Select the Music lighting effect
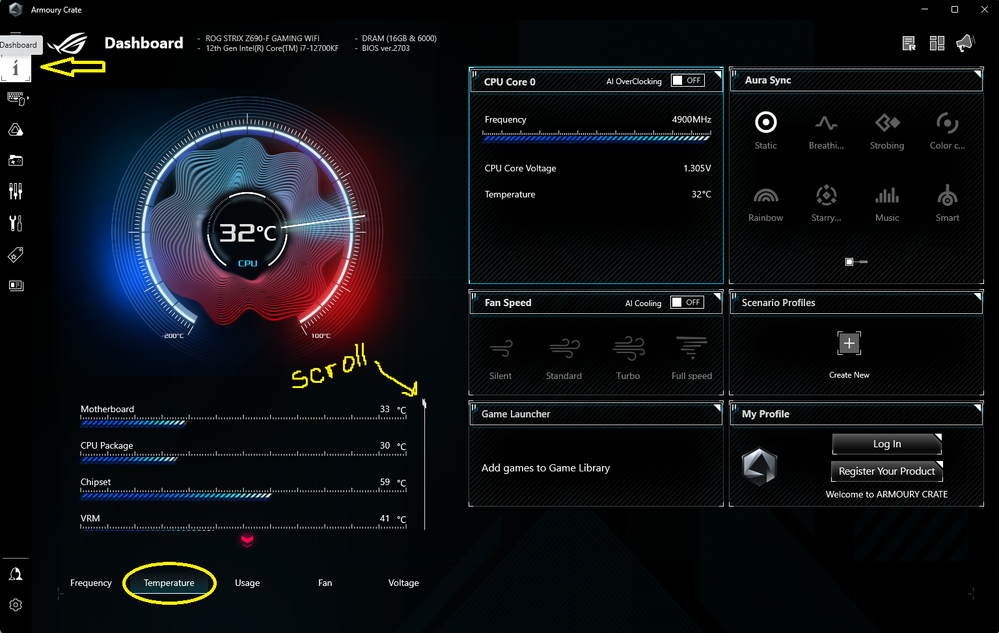 tap(887, 204)
